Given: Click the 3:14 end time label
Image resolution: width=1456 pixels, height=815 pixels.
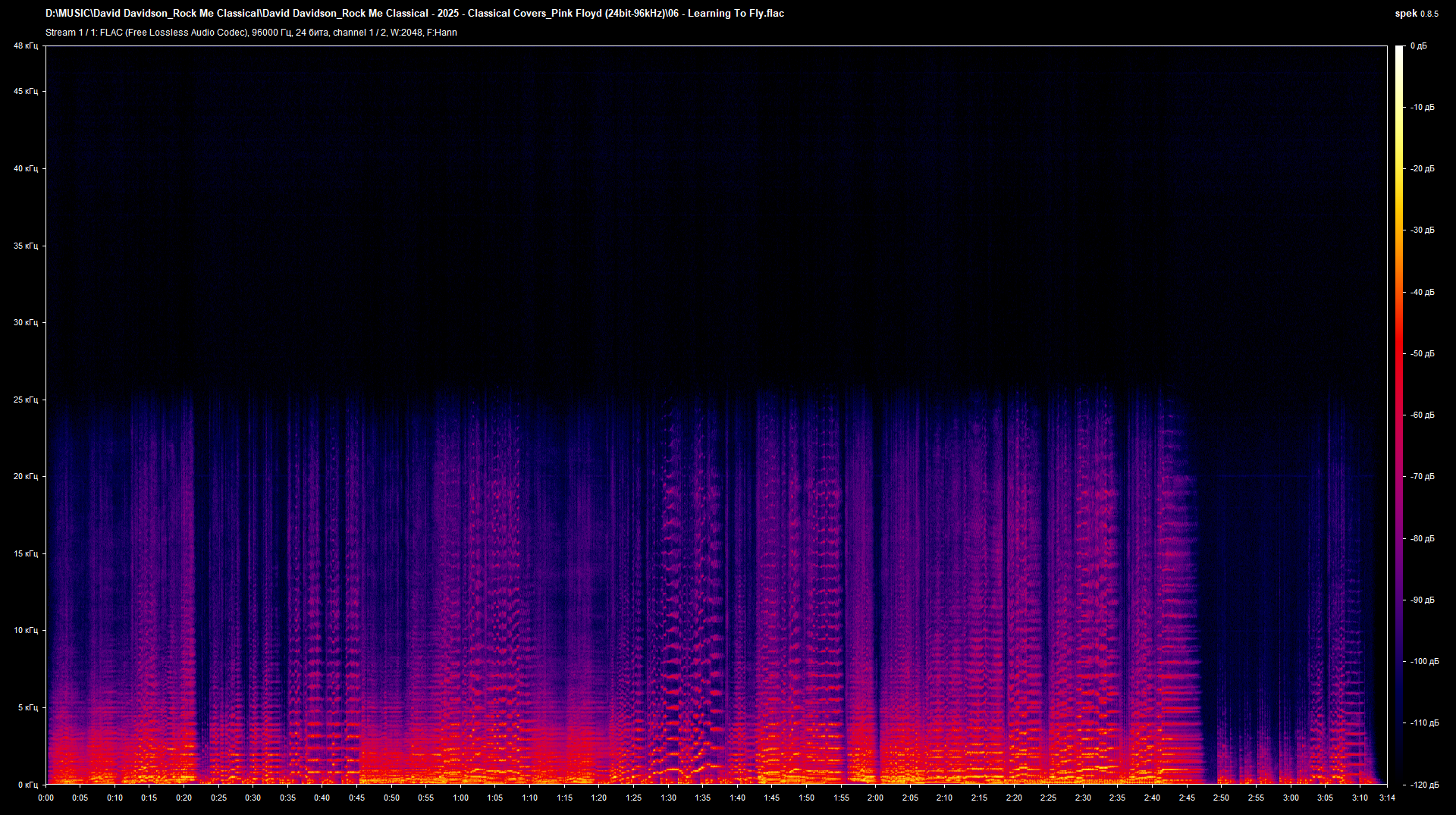Looking at the screenshot, I should [1388, 798].
